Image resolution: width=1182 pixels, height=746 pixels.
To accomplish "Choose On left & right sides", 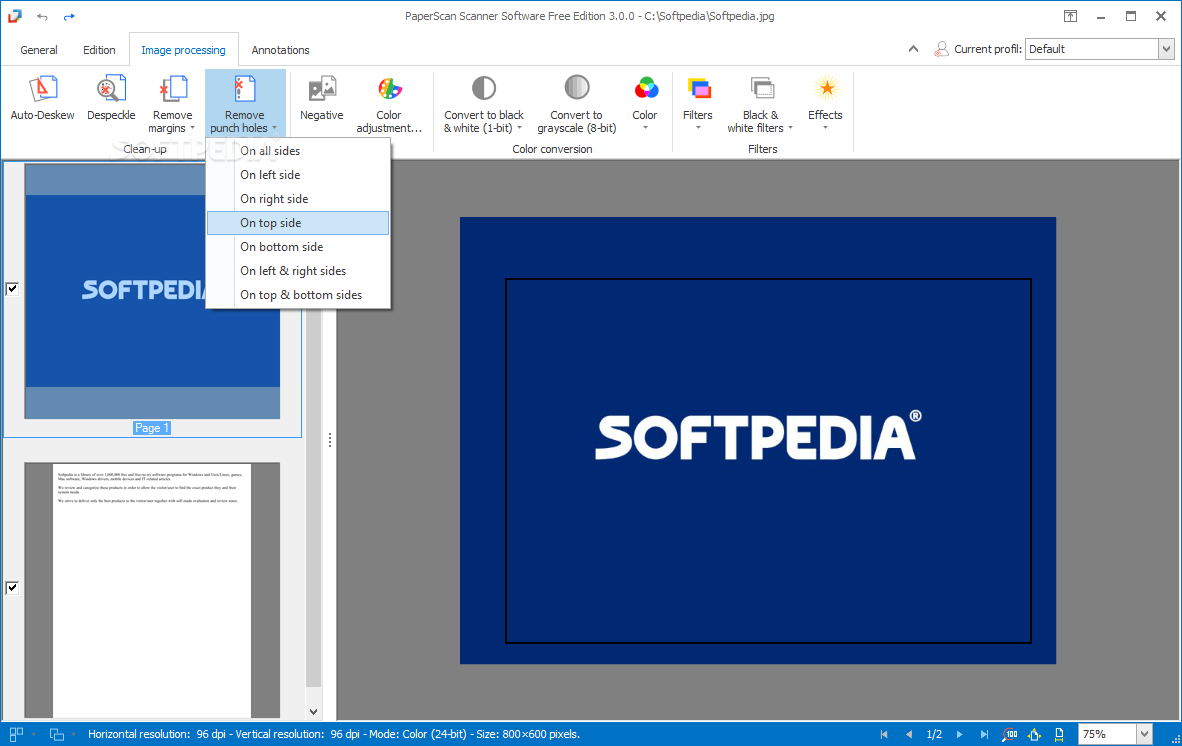I will [298, 271].
